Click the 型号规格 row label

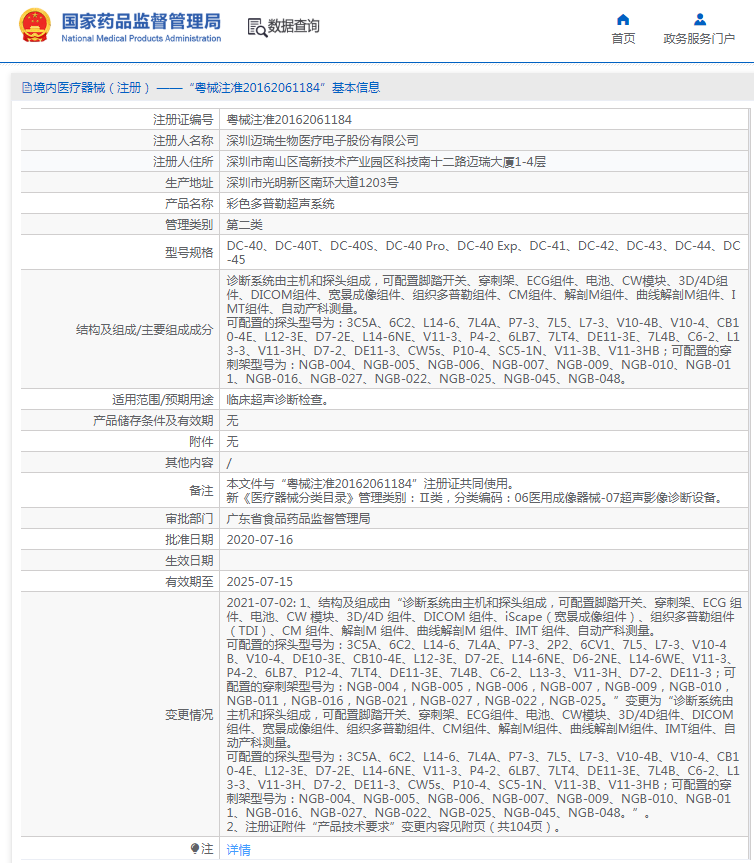click(x=189, y=253)
